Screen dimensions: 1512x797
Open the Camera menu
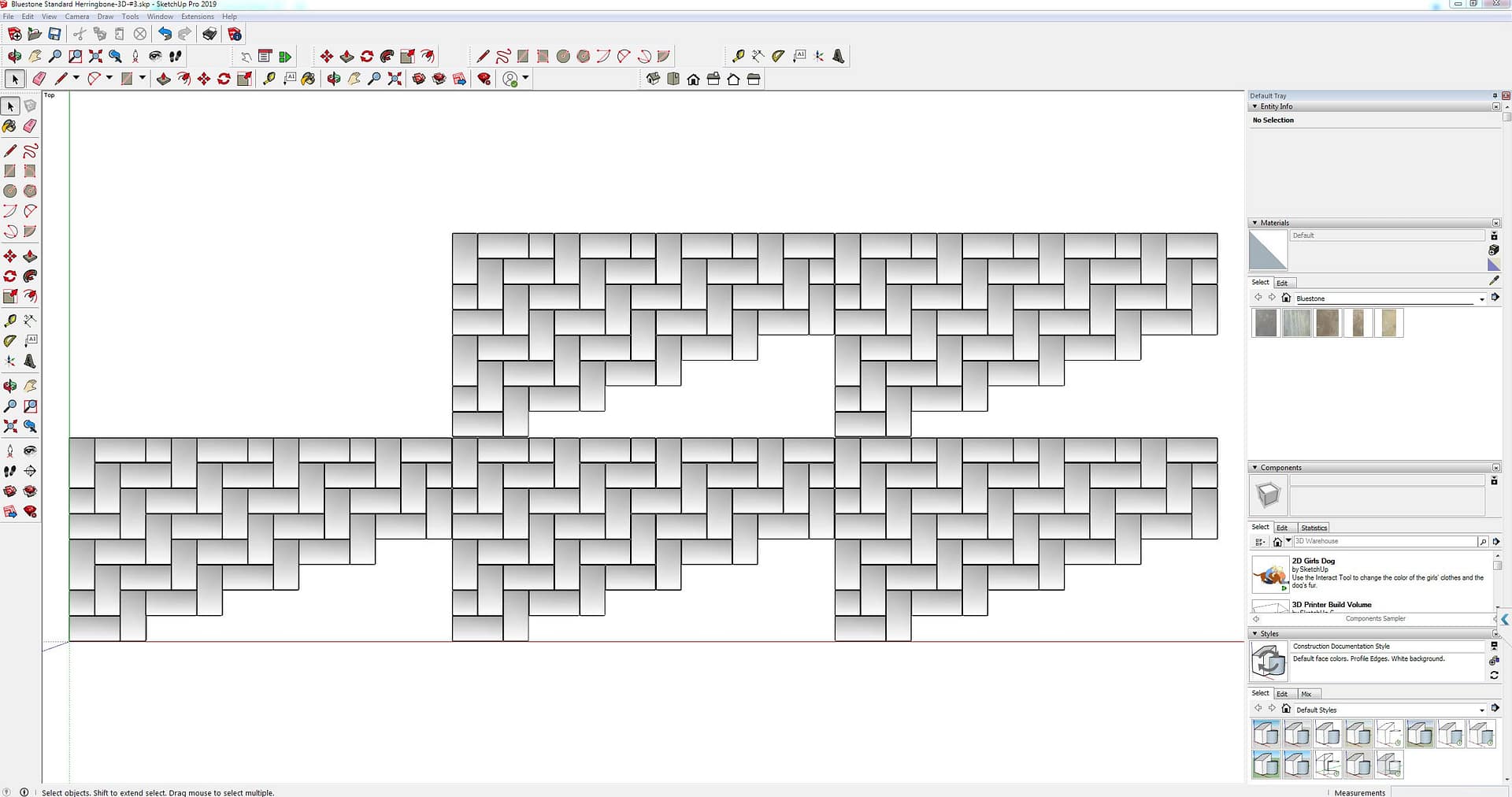pyautogui.click(x=76, y=17)
